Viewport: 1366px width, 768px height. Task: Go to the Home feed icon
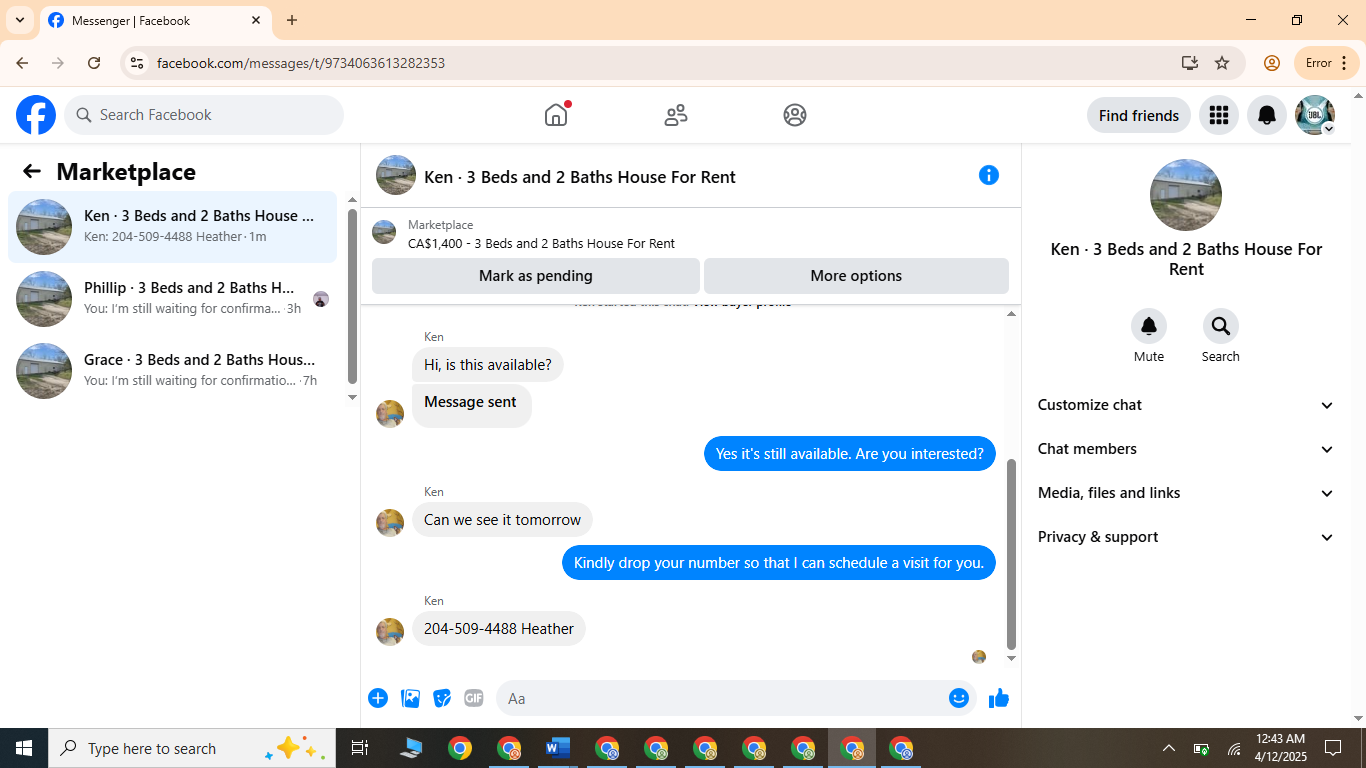[556, 115]
